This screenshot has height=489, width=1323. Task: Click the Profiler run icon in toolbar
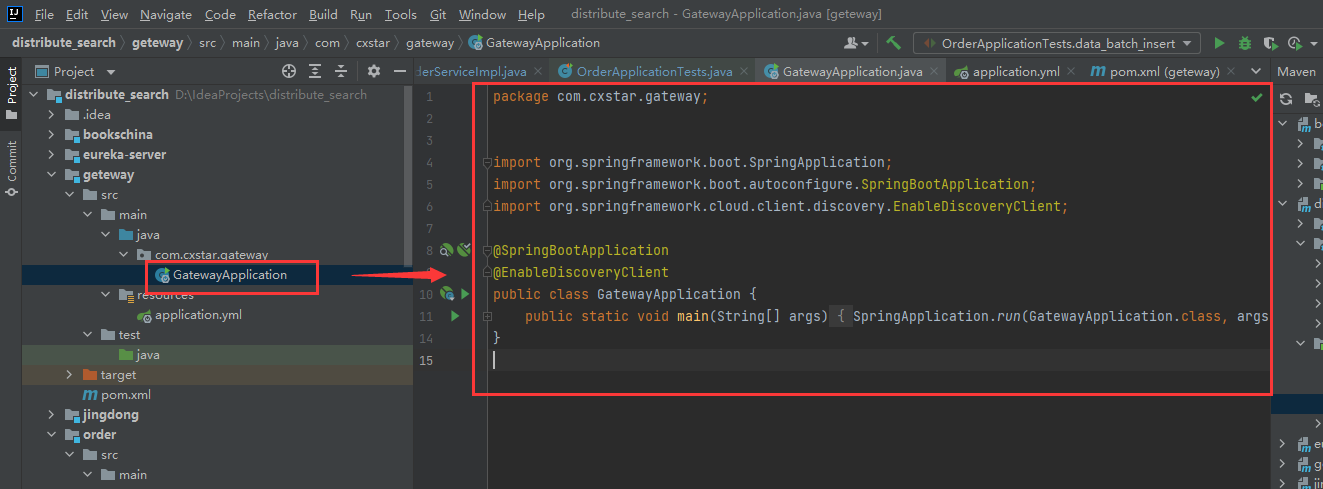pos(1297,43)
